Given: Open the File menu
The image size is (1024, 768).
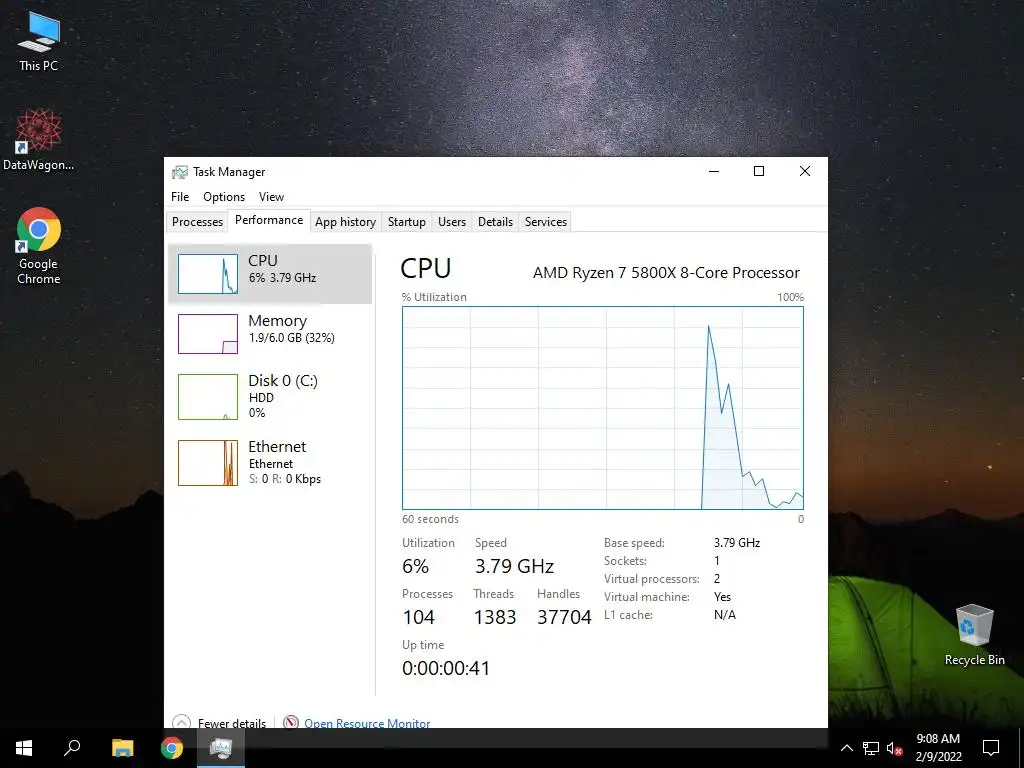Looking at the screenshot, I should click(x=180, y=197).
